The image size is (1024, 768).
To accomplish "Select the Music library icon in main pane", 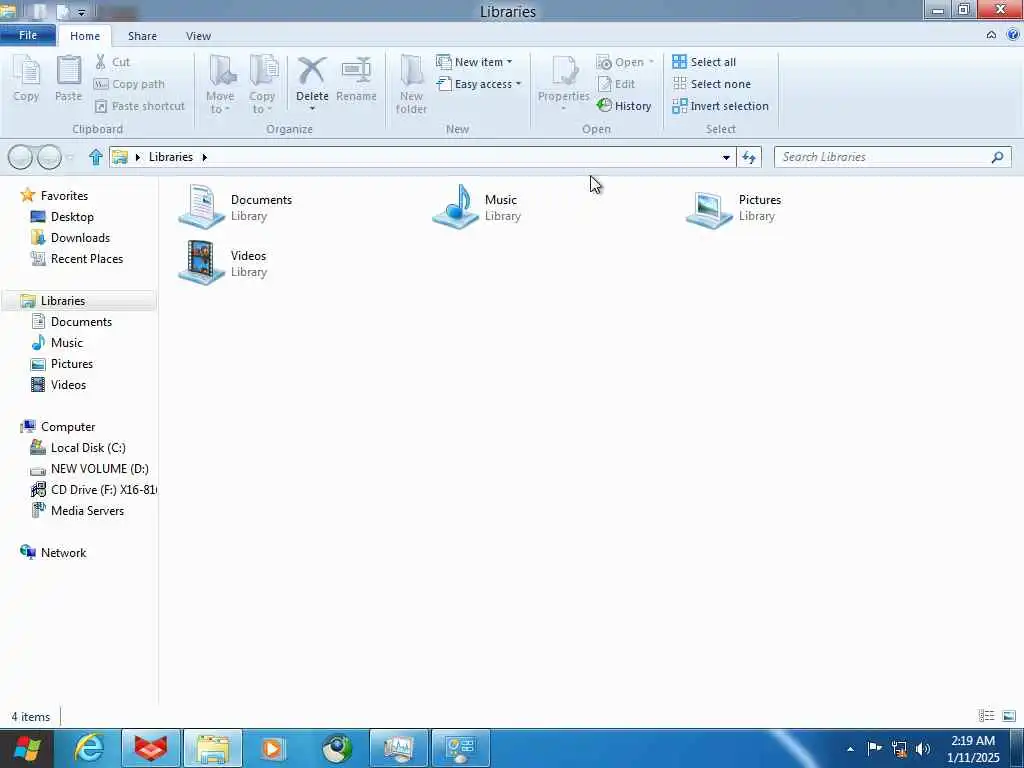I will (456, 206).
